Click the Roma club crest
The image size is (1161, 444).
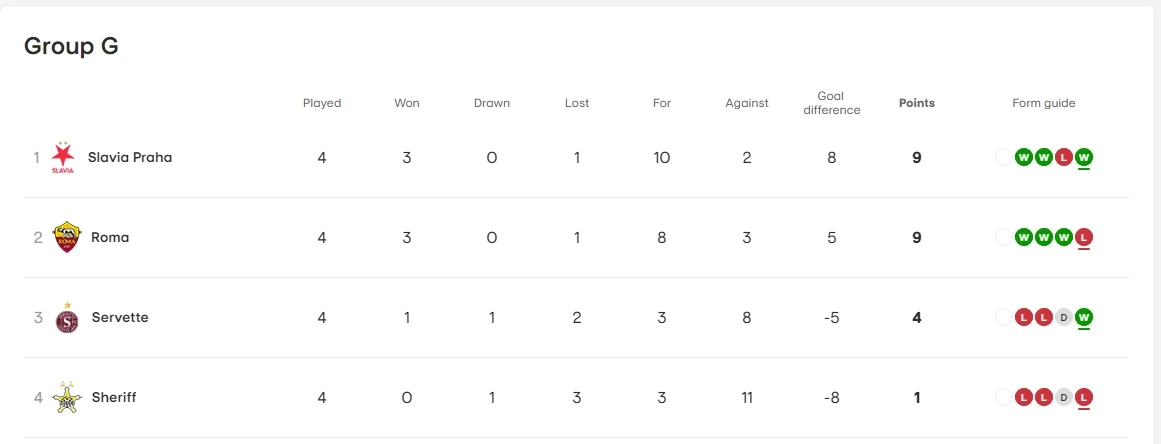tap(66, 237)
